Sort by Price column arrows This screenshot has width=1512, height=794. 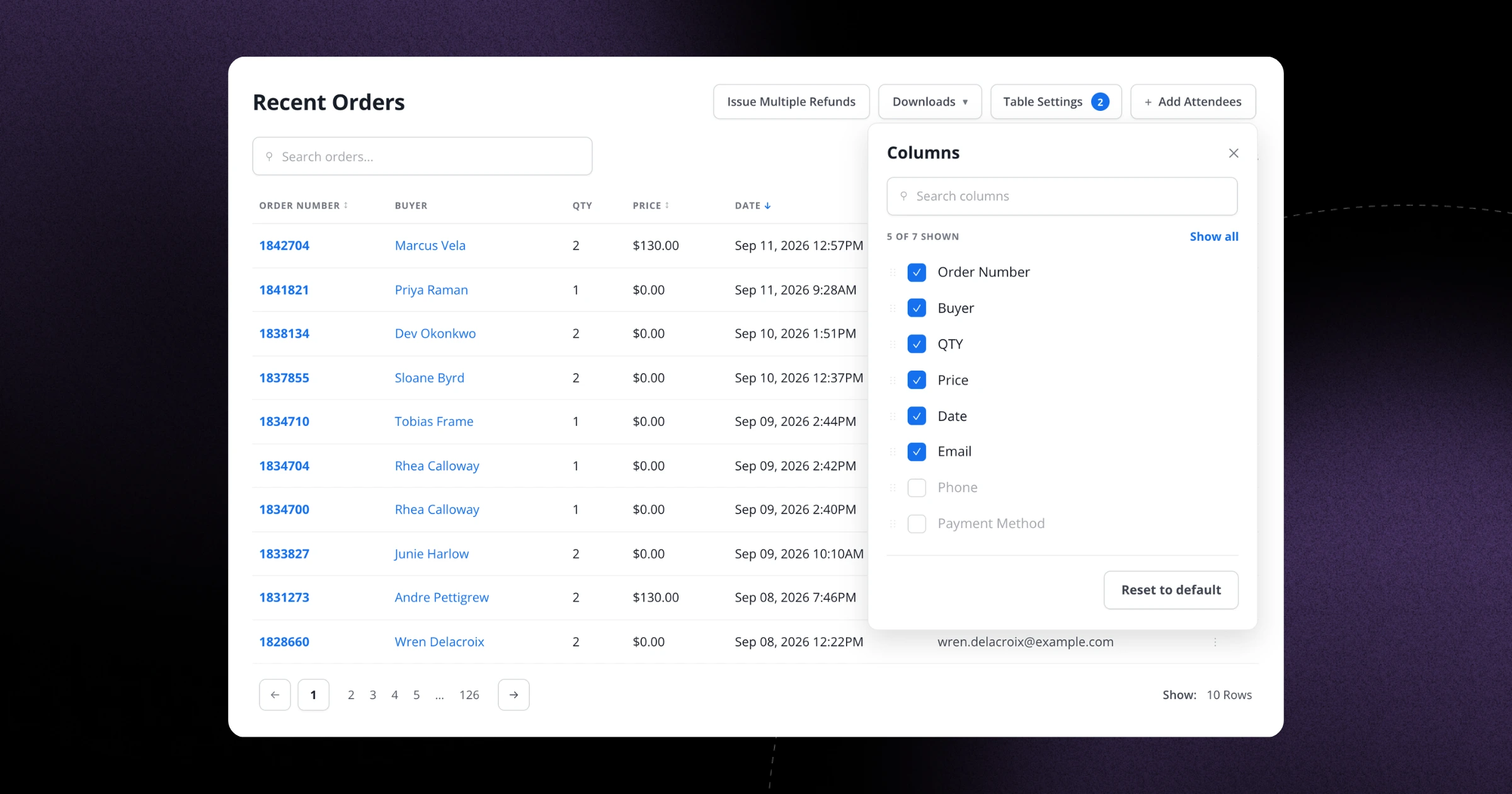(667, 205)
